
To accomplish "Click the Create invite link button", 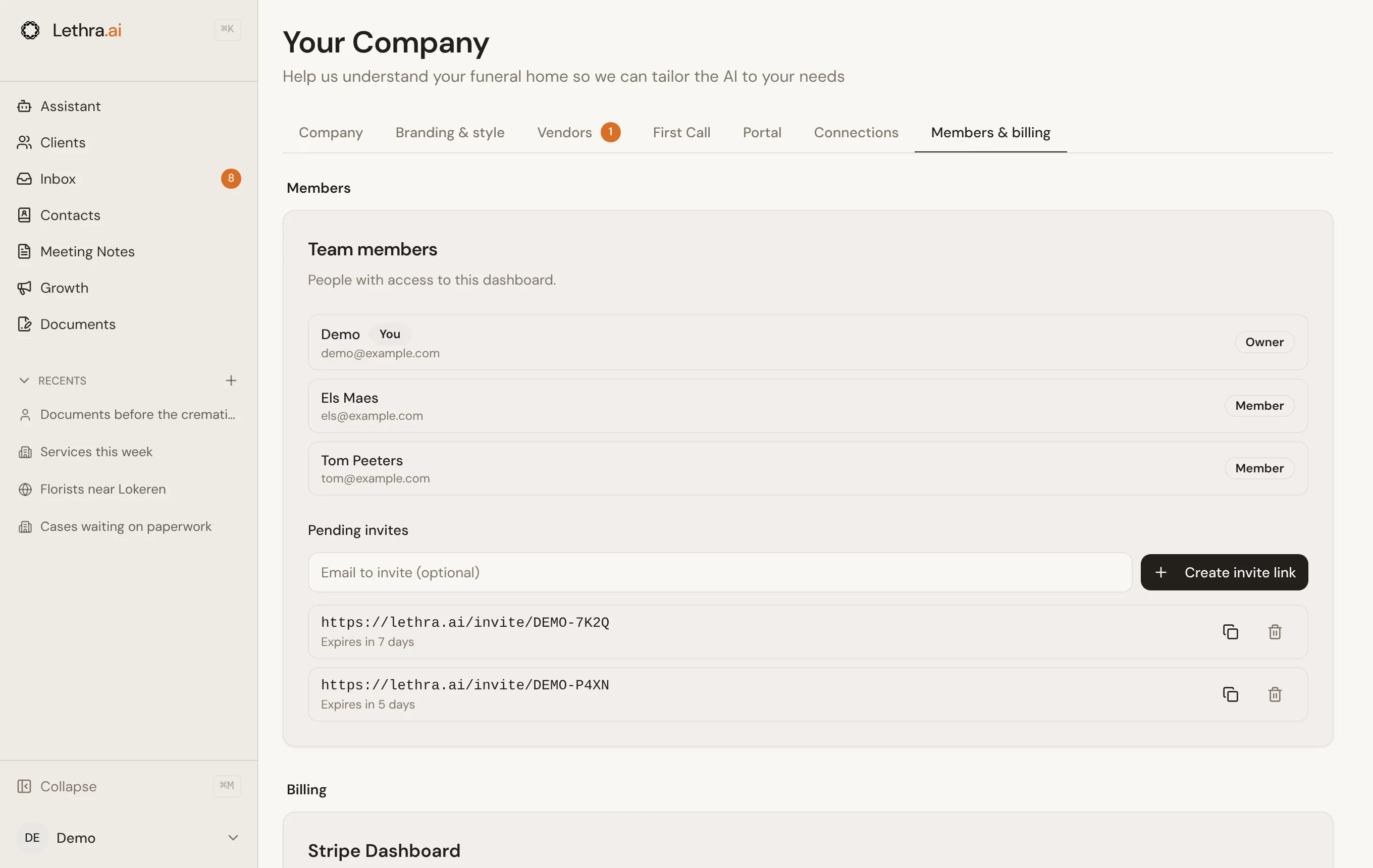I will point(1224,572).
